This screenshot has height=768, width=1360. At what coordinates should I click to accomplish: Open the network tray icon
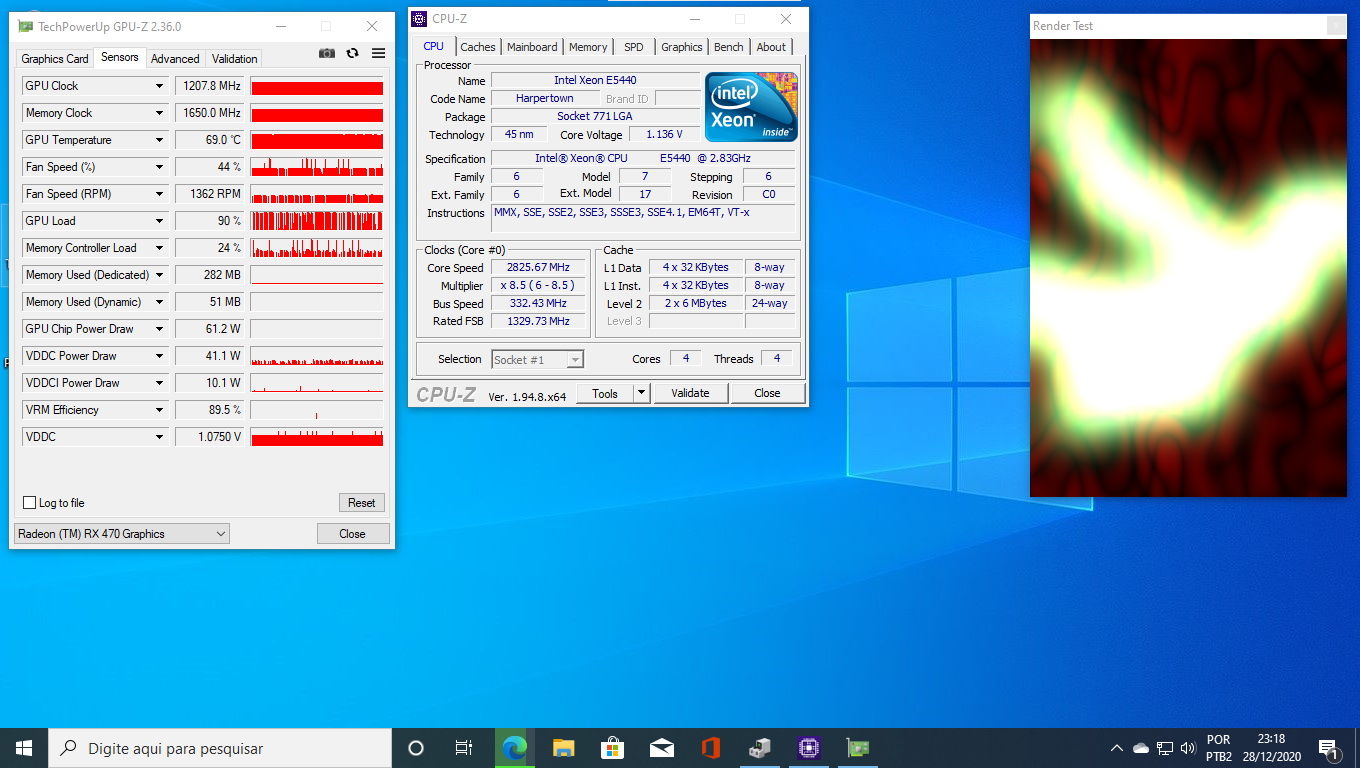point(1165,748)
